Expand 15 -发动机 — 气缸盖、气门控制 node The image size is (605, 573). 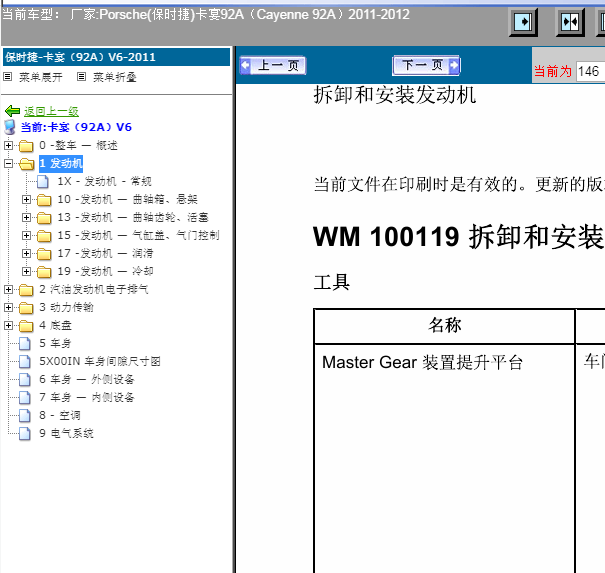tap(26, 235)
